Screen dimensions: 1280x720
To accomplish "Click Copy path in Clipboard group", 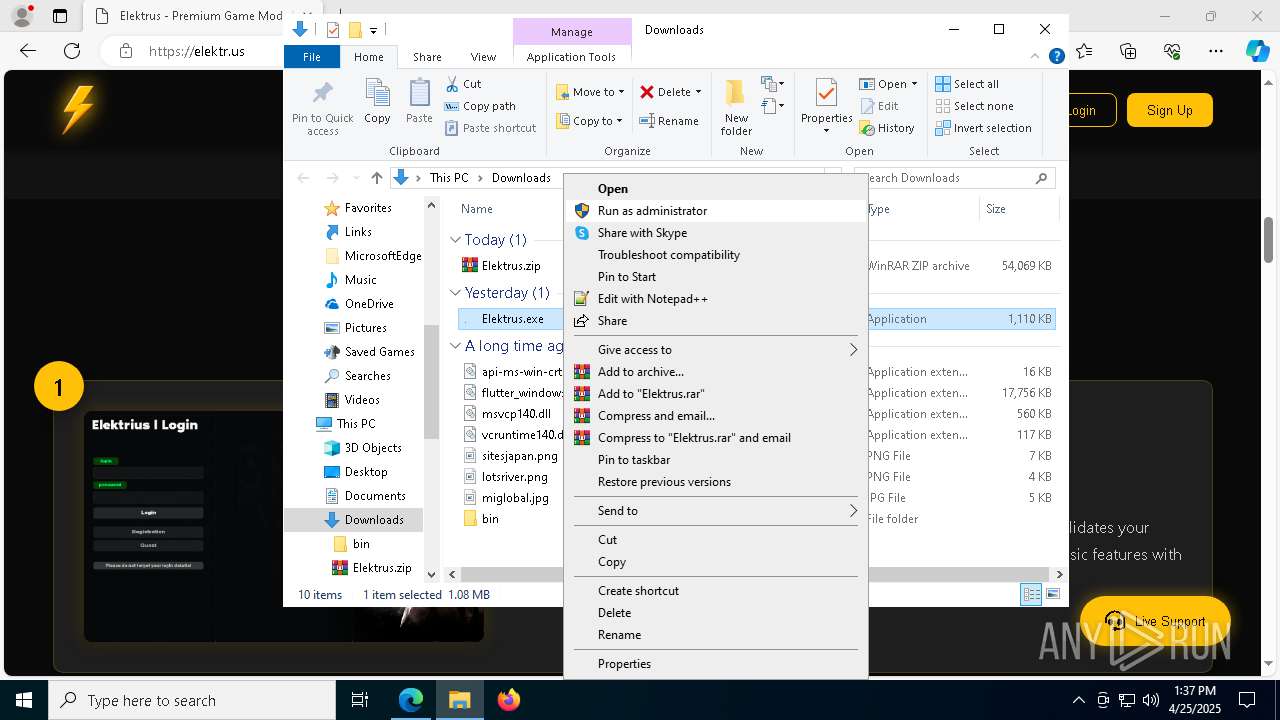I will click(480, 106).
